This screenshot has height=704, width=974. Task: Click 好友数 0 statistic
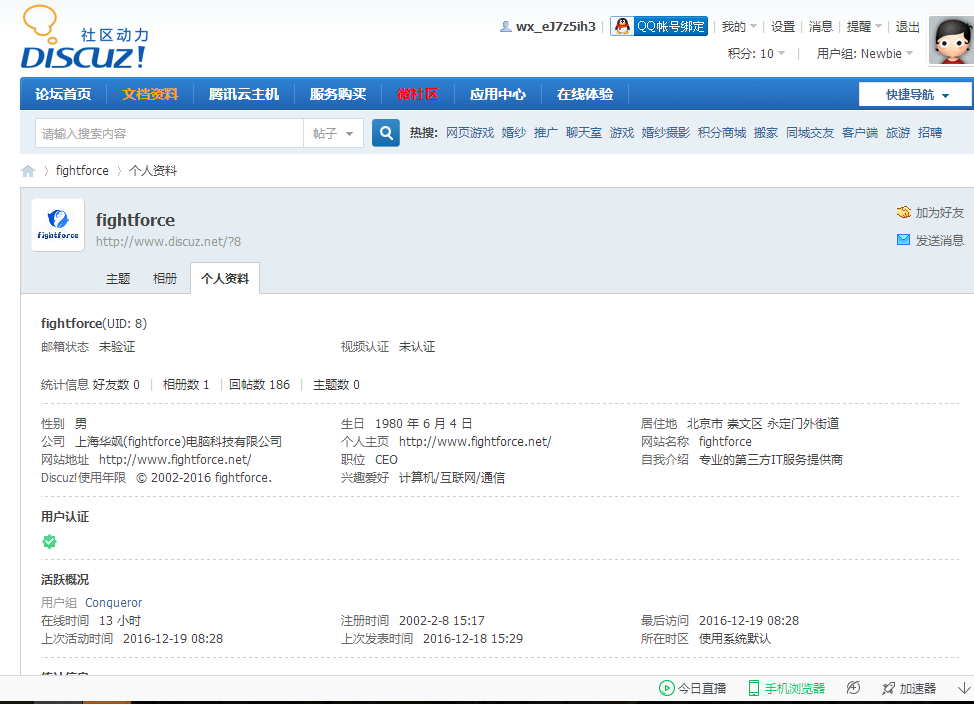[x=116, y=385]
